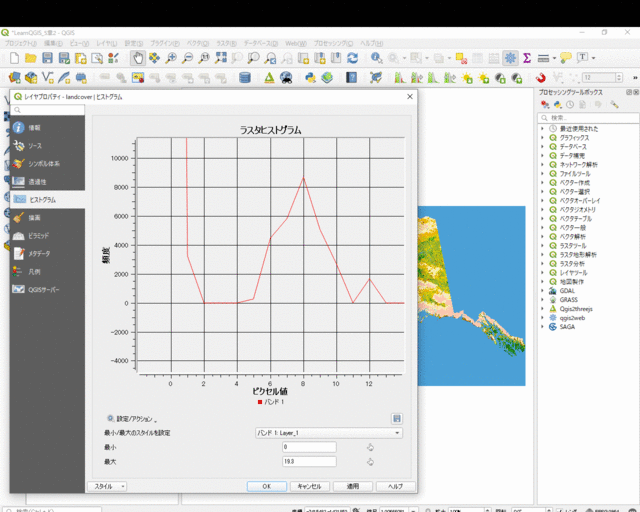Expand the 最近使用された toolbox group
The width and height of the screenshot is (640, 512).
tap(542, 129)
